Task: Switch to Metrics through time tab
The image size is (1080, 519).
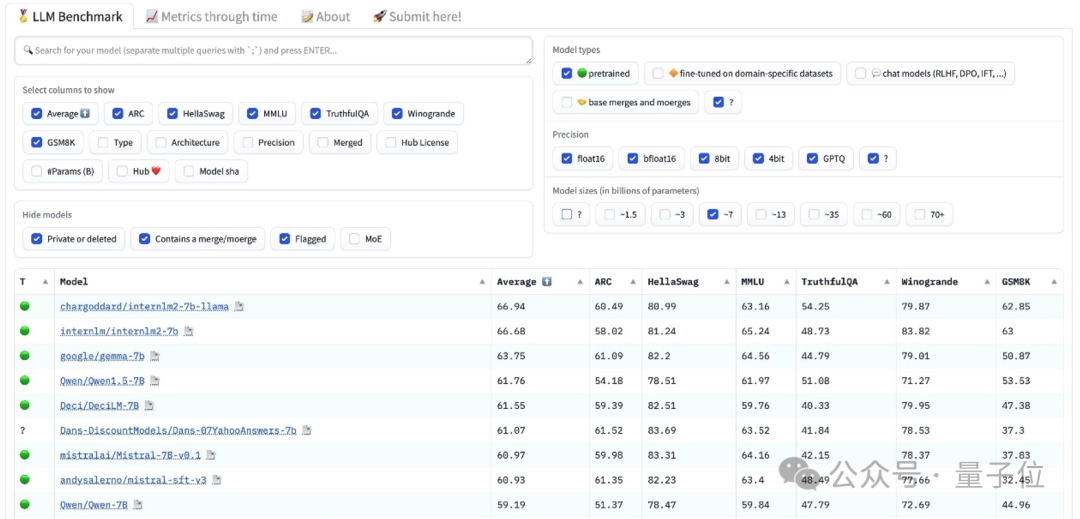Action: coord(211,17)
